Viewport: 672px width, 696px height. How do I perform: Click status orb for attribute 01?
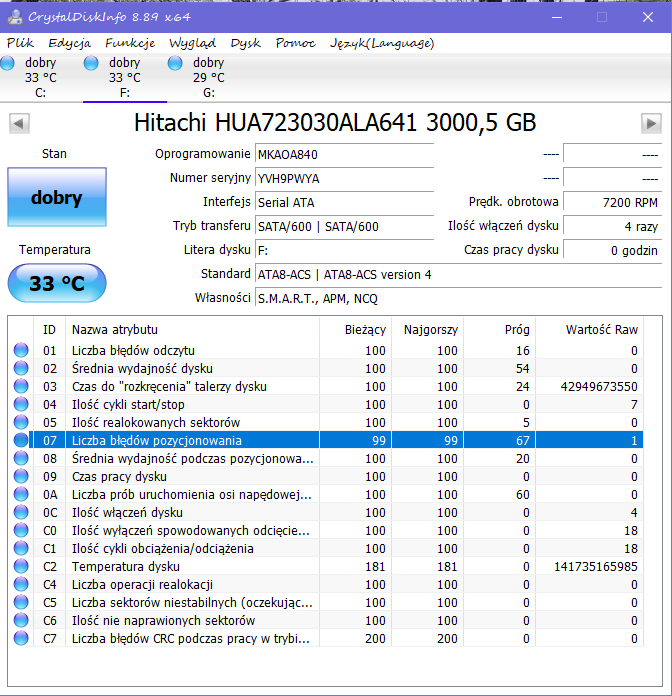point(21,350)
